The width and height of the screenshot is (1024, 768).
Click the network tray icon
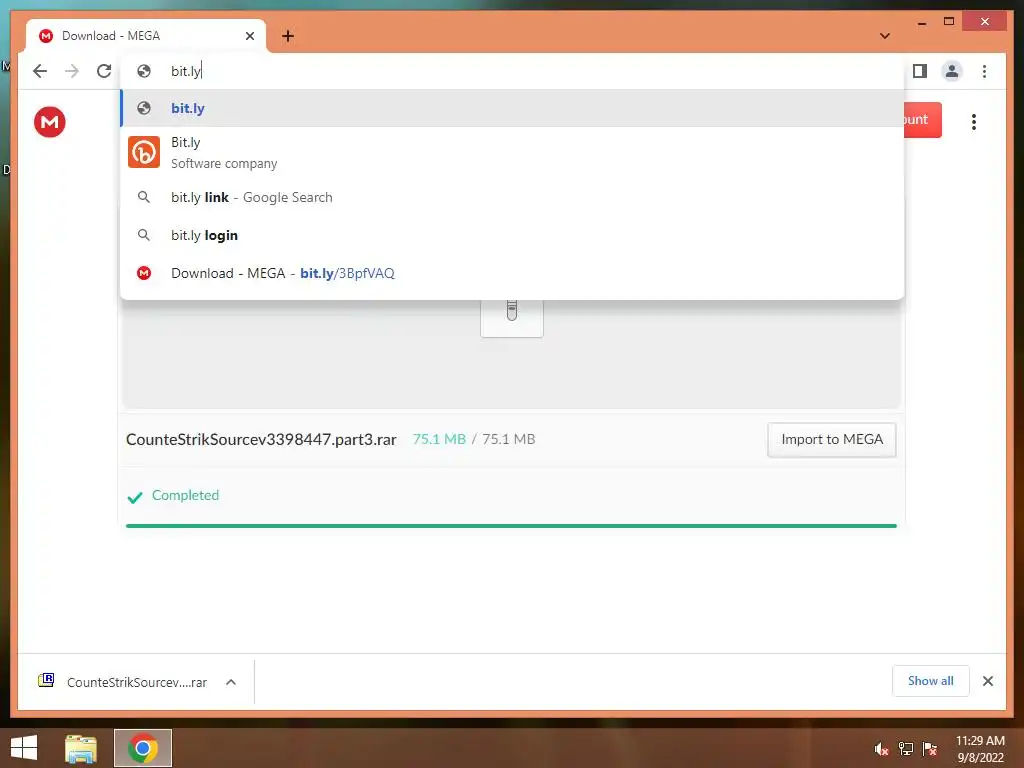[x=906, y=749]
